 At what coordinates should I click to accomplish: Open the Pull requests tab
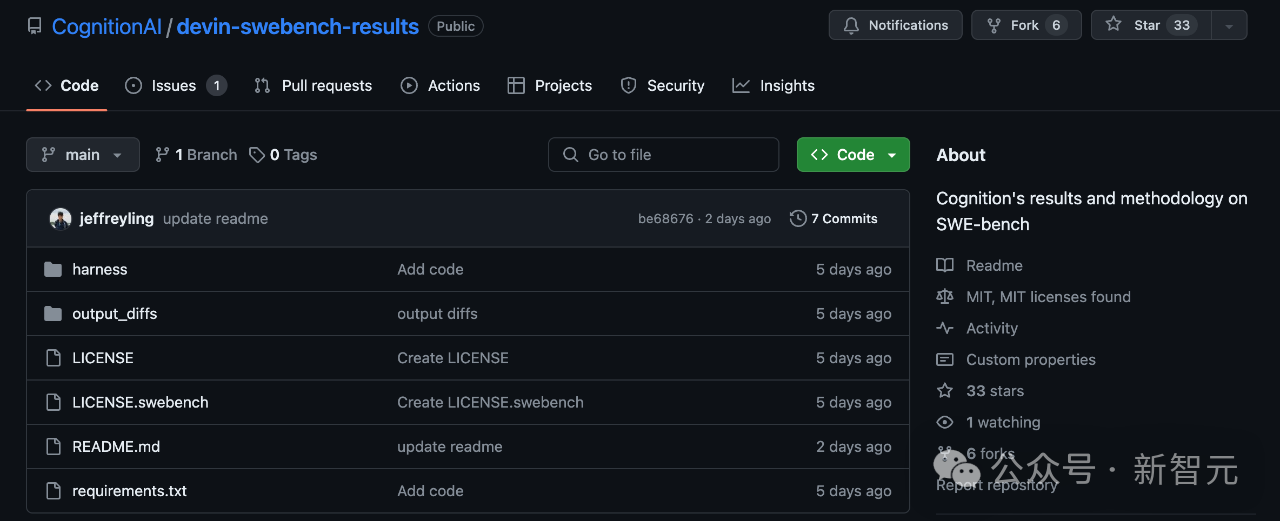point(313,86)
